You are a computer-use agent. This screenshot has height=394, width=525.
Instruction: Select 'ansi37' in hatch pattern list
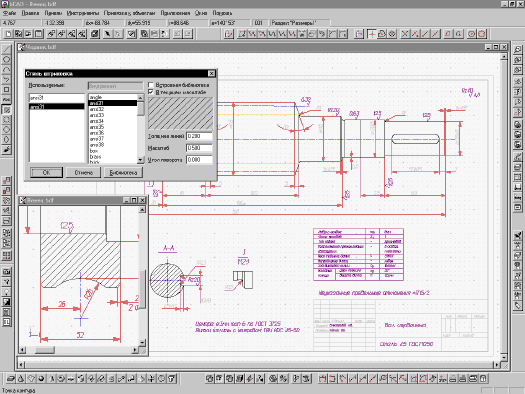(x=113, y=139)
